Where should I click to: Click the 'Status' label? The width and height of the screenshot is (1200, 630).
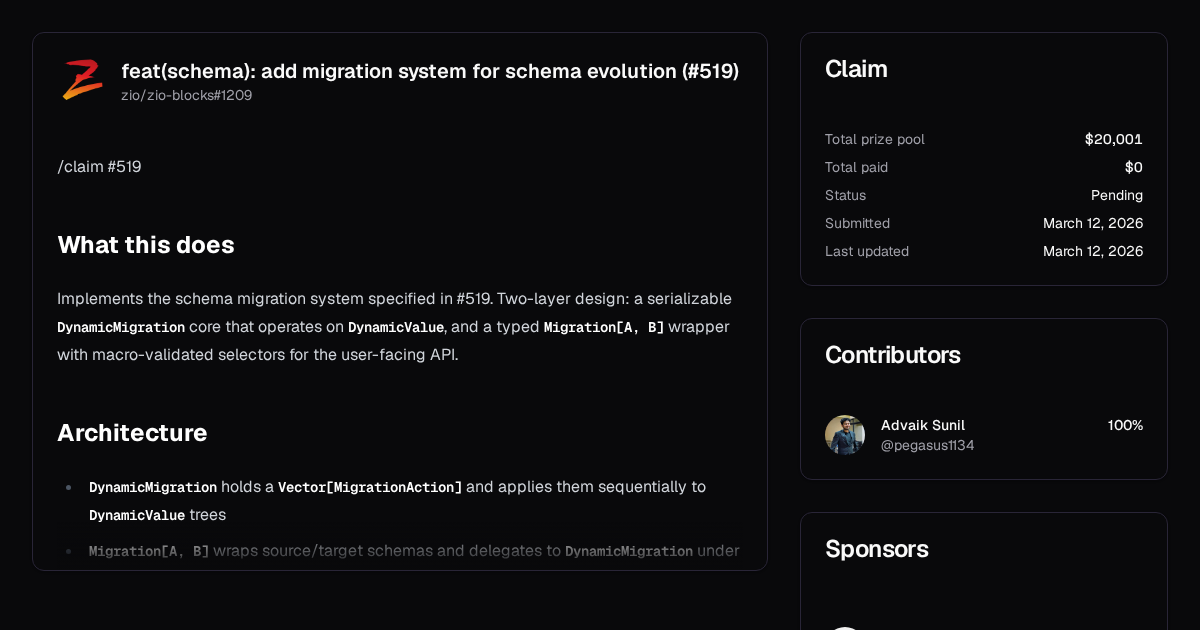point(846,195)
